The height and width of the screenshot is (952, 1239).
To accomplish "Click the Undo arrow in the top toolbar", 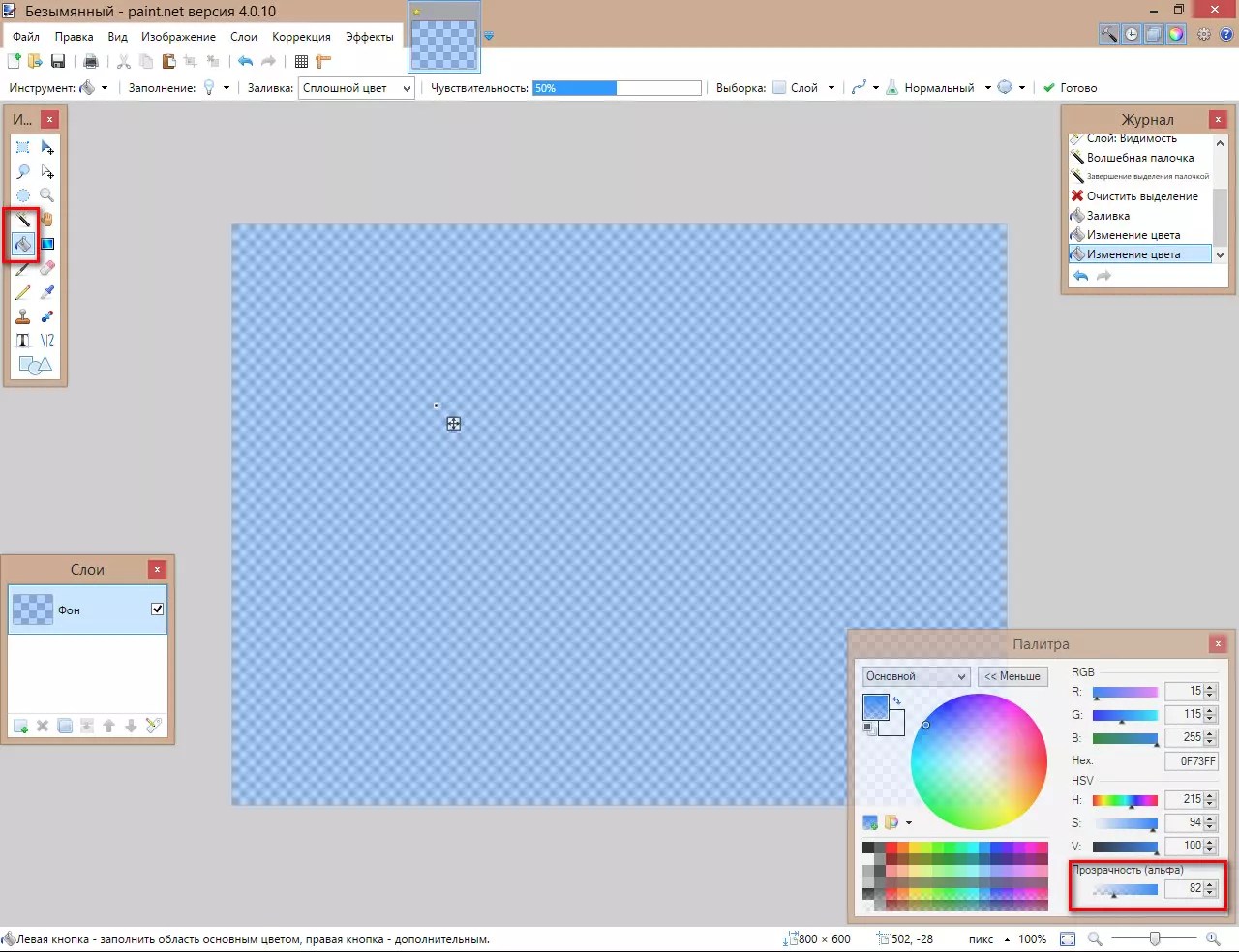I will pyautogui.click(x=246, y=61).
